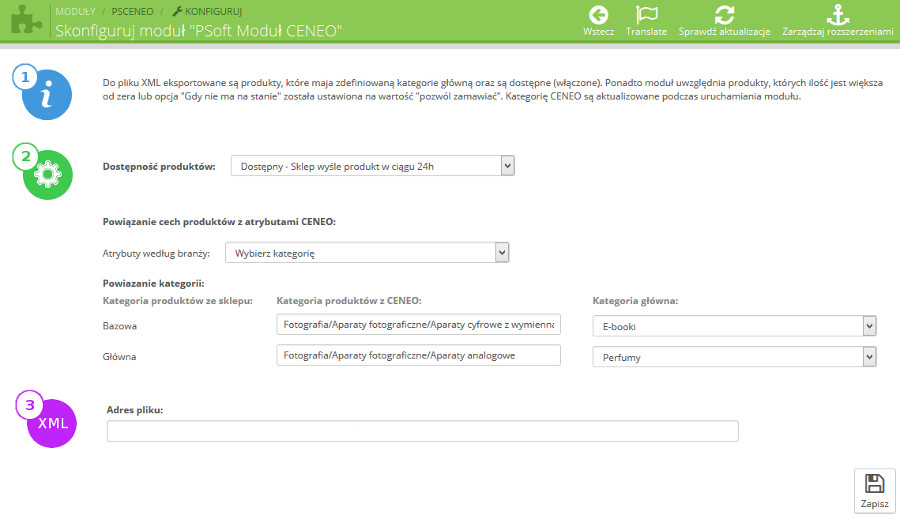Viewport: 900px width, 526px height.
Task: Click the Sprawdź aktualizacje refresh icon
Action: click(724, 15)
